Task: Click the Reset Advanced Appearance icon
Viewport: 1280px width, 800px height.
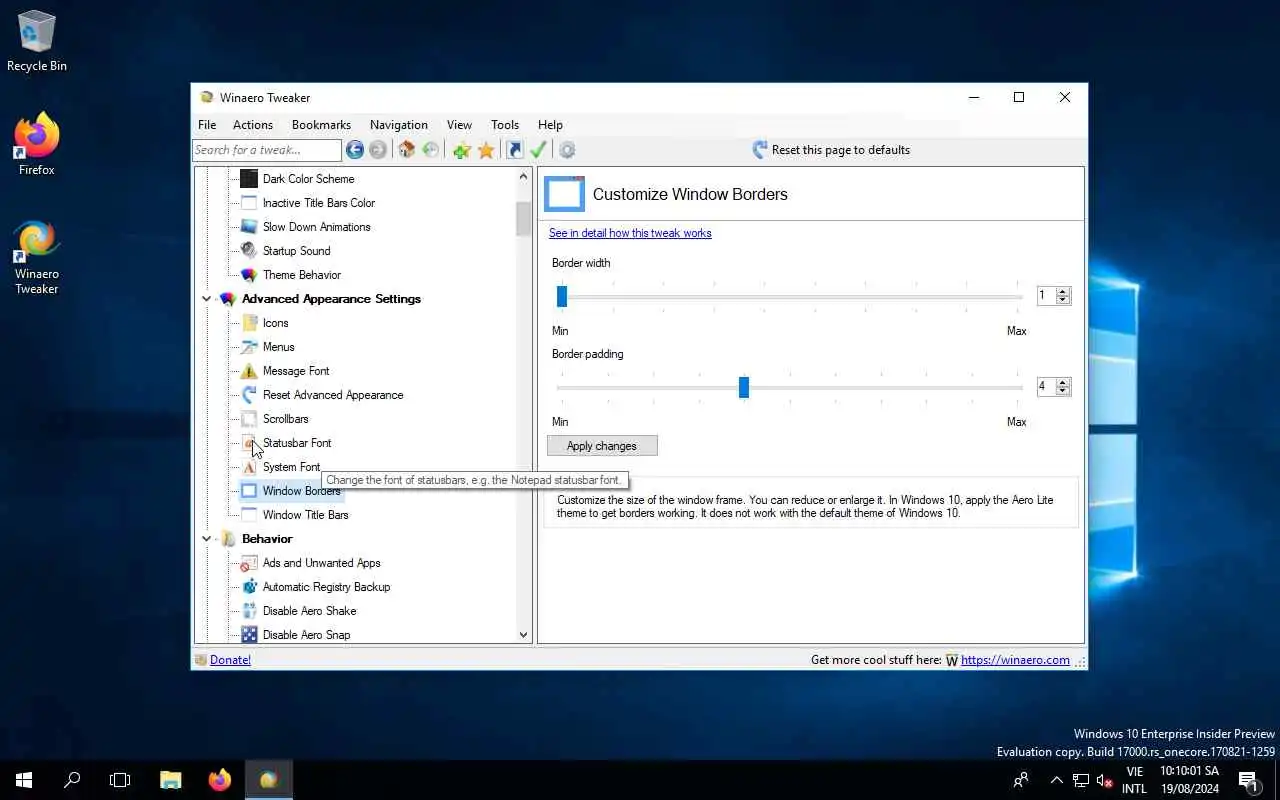Action: pos(249,395)
